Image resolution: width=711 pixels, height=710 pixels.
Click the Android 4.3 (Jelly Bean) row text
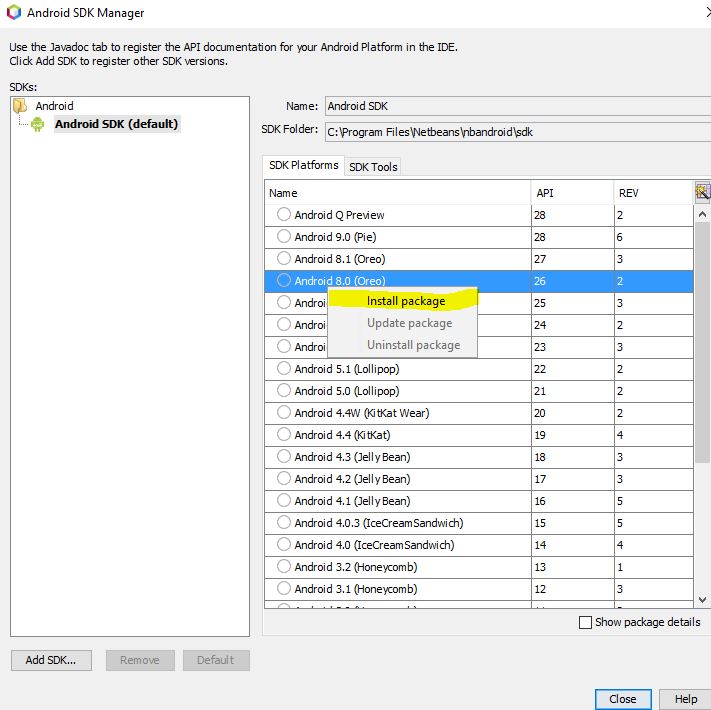(x=352, y=457)
